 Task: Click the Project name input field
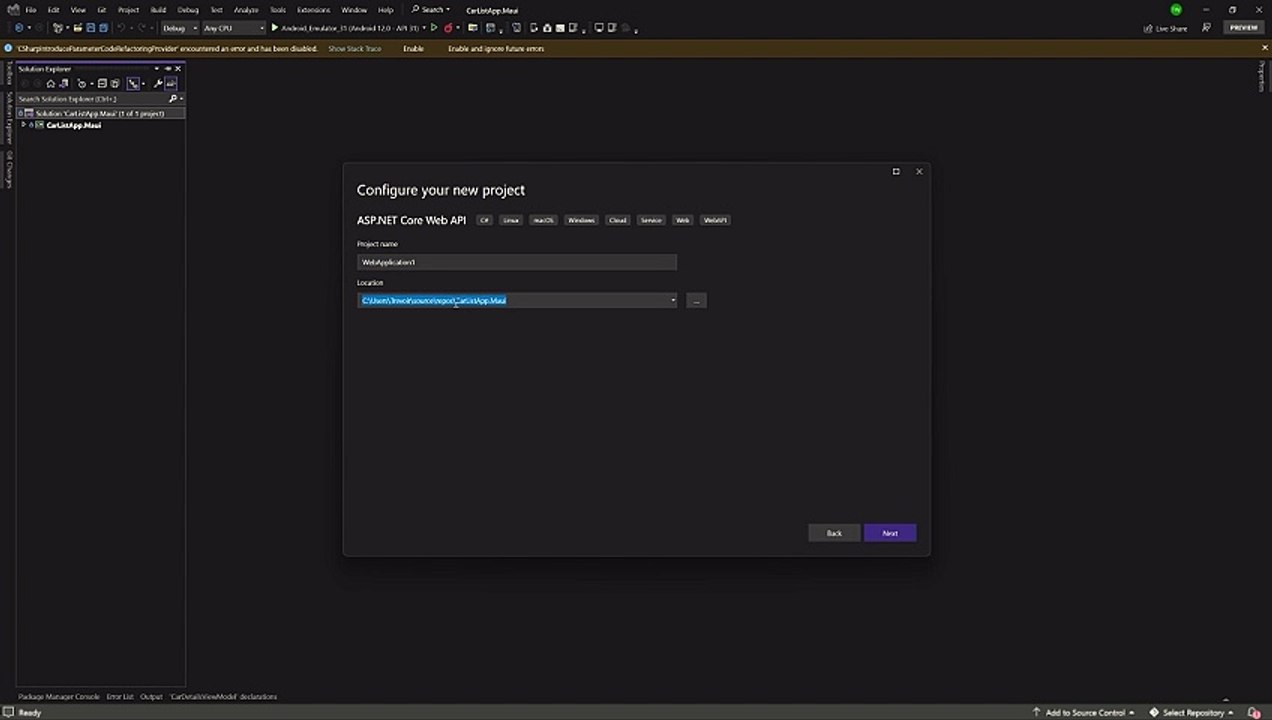coord(517,262)
